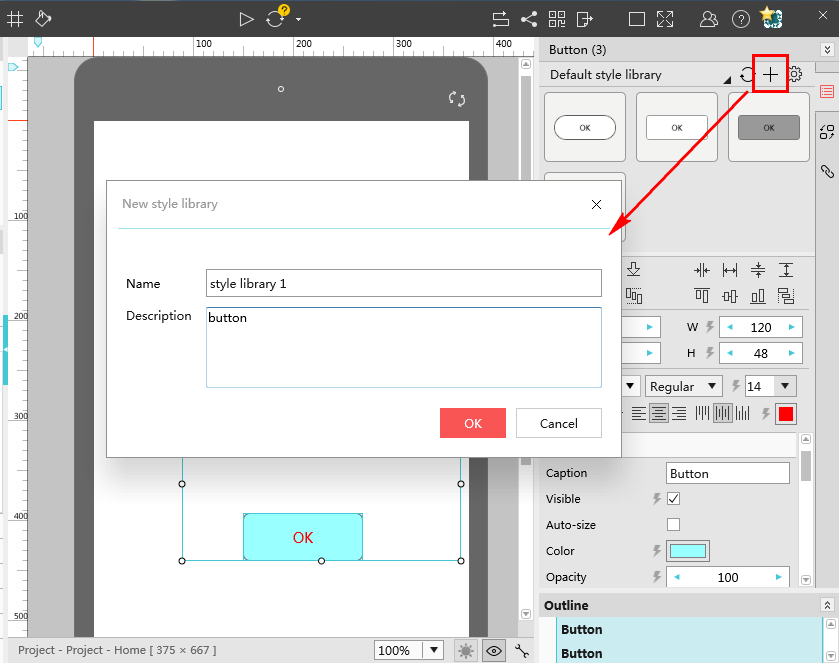Open the help question mark icon

(x=741, y=20)
